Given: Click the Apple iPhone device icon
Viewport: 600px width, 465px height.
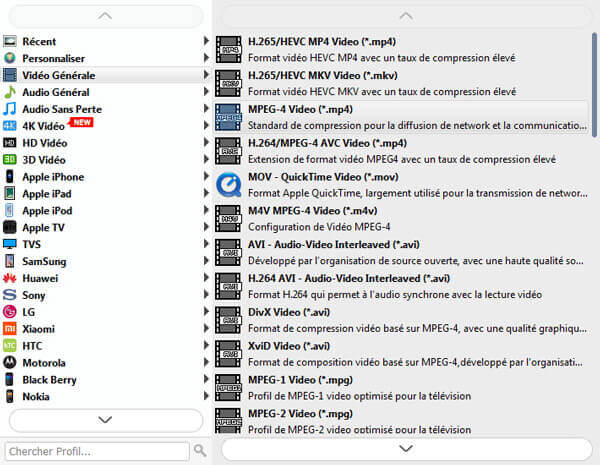Looking at the screenshot, I should (10, 177).
